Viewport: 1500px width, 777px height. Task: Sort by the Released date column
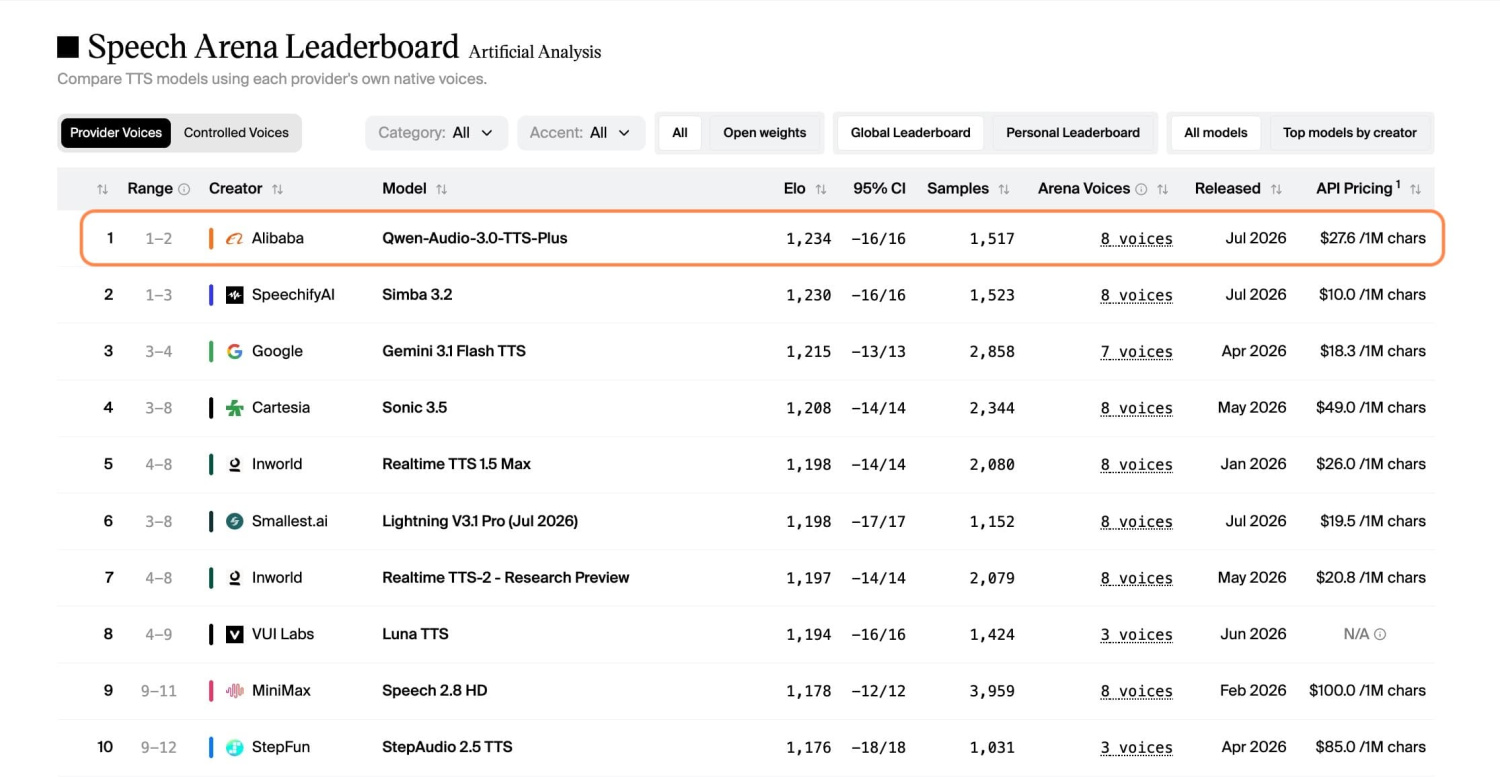1276,189
